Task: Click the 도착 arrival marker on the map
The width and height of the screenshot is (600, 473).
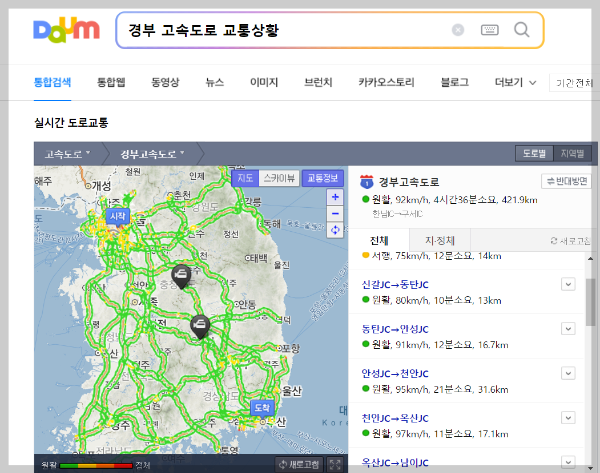Action: pyautogui.click(x=262, y=408)
